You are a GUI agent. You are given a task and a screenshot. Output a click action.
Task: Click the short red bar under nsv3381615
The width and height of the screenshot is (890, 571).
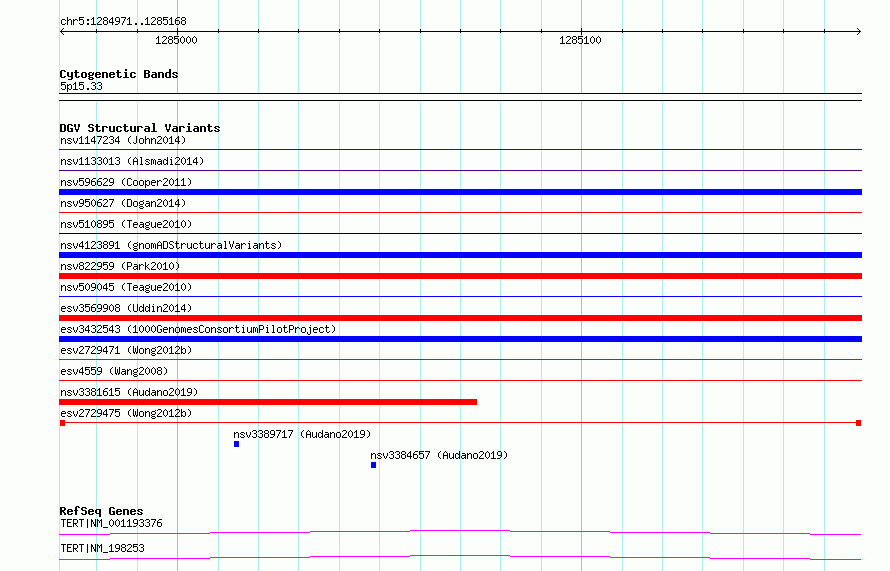(x=268, y=402)
